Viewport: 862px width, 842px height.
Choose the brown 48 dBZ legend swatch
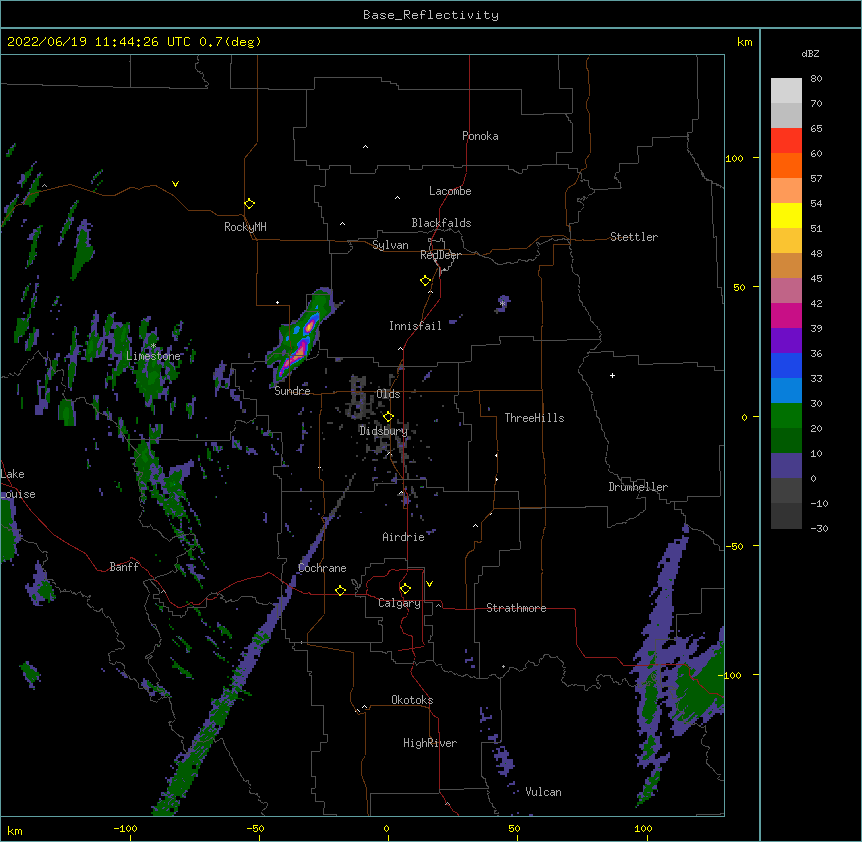tap(786, 265)
